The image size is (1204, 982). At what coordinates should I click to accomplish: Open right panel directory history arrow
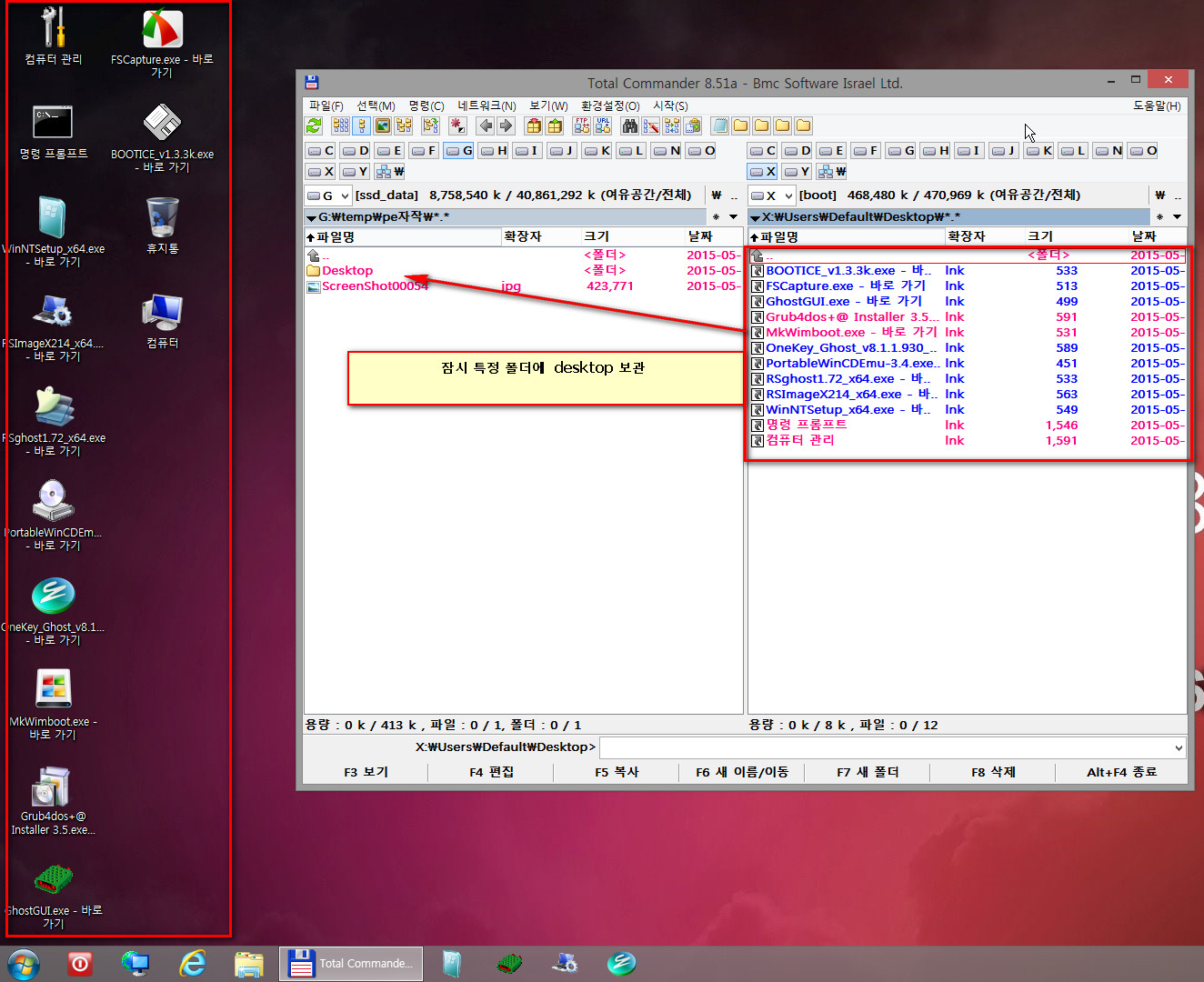(x=1177, y=217)
